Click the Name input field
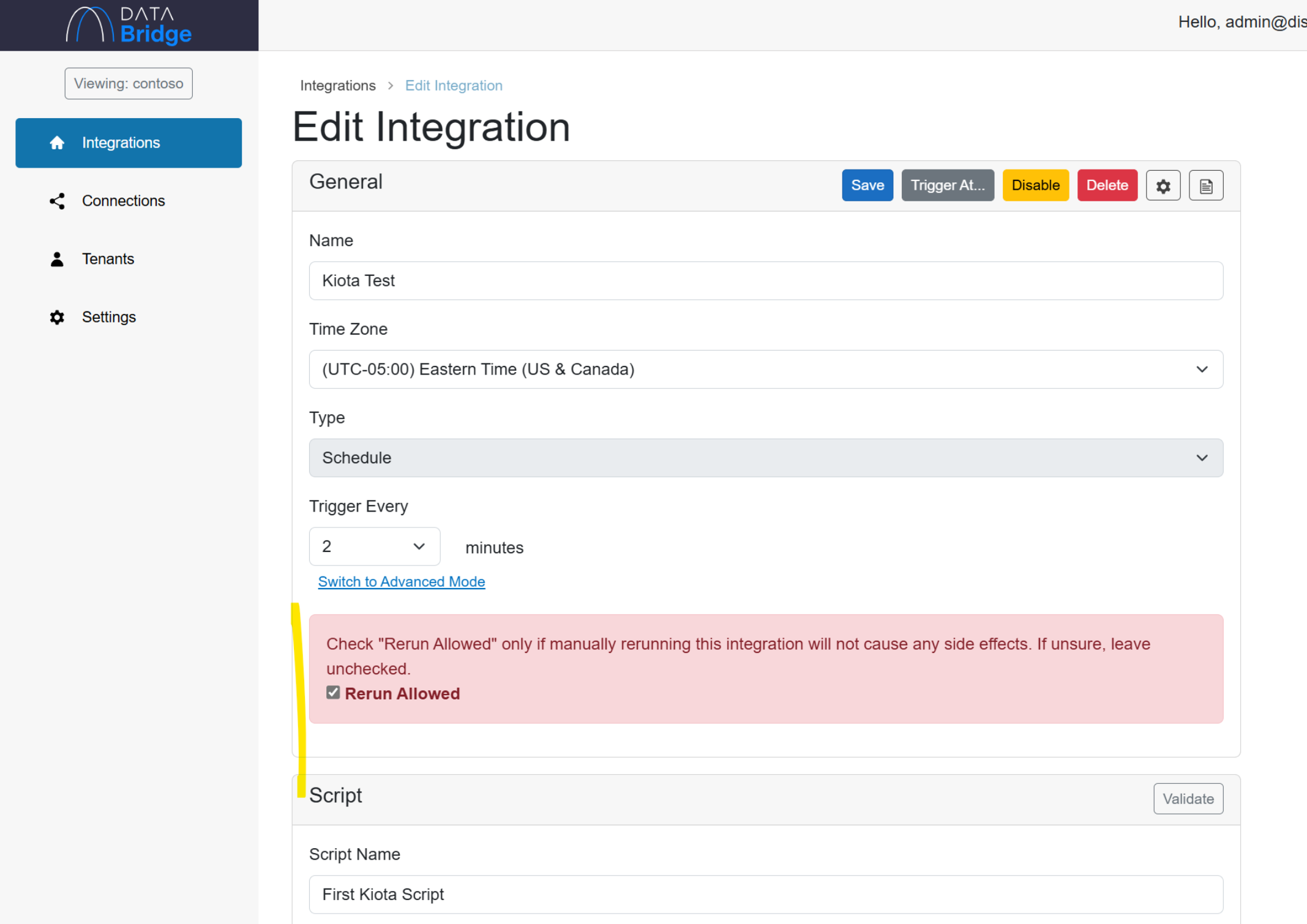Viewport: 1307px width, 924px height. pyautogui.click(x=765, y=281)
